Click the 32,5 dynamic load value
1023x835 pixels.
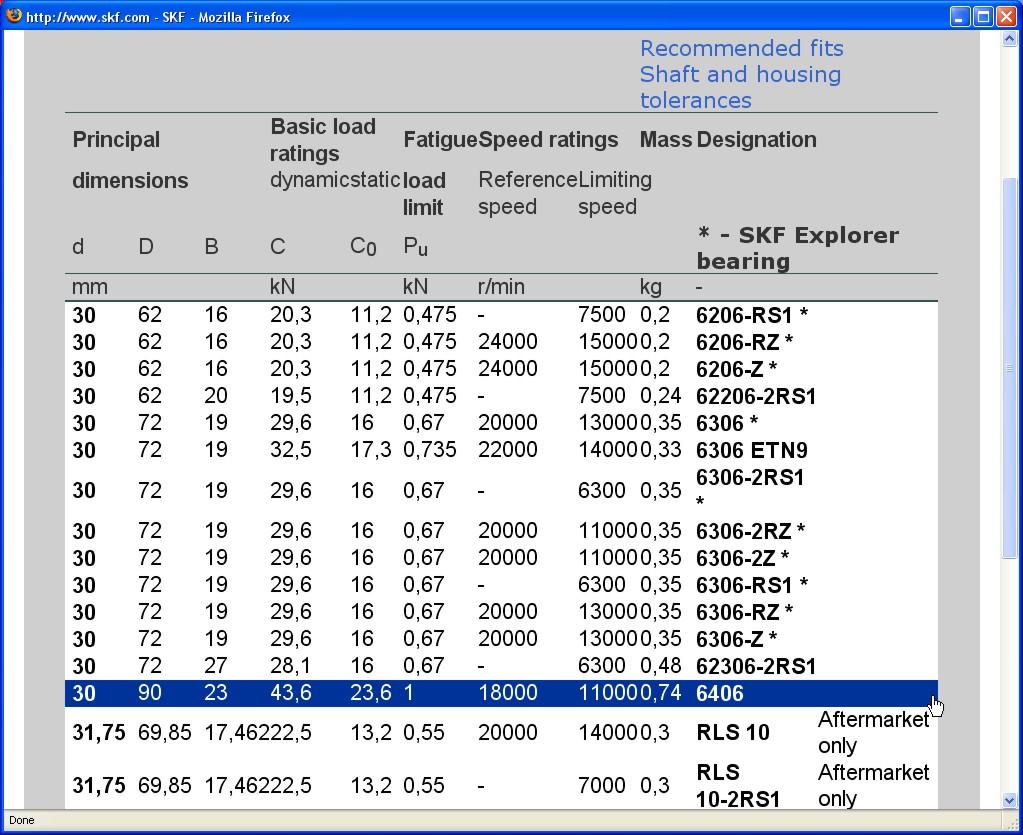coord(291,450)
